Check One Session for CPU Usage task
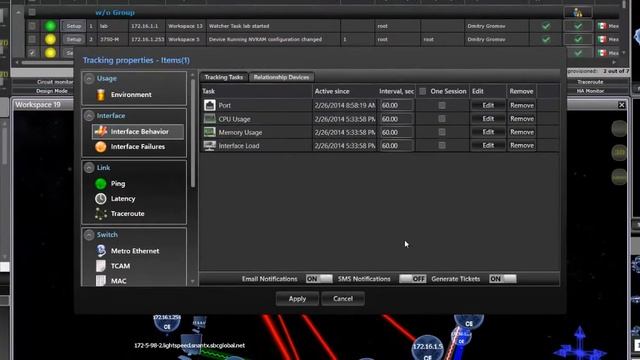The width and height of the screenshot is (640, 360). 442,119
